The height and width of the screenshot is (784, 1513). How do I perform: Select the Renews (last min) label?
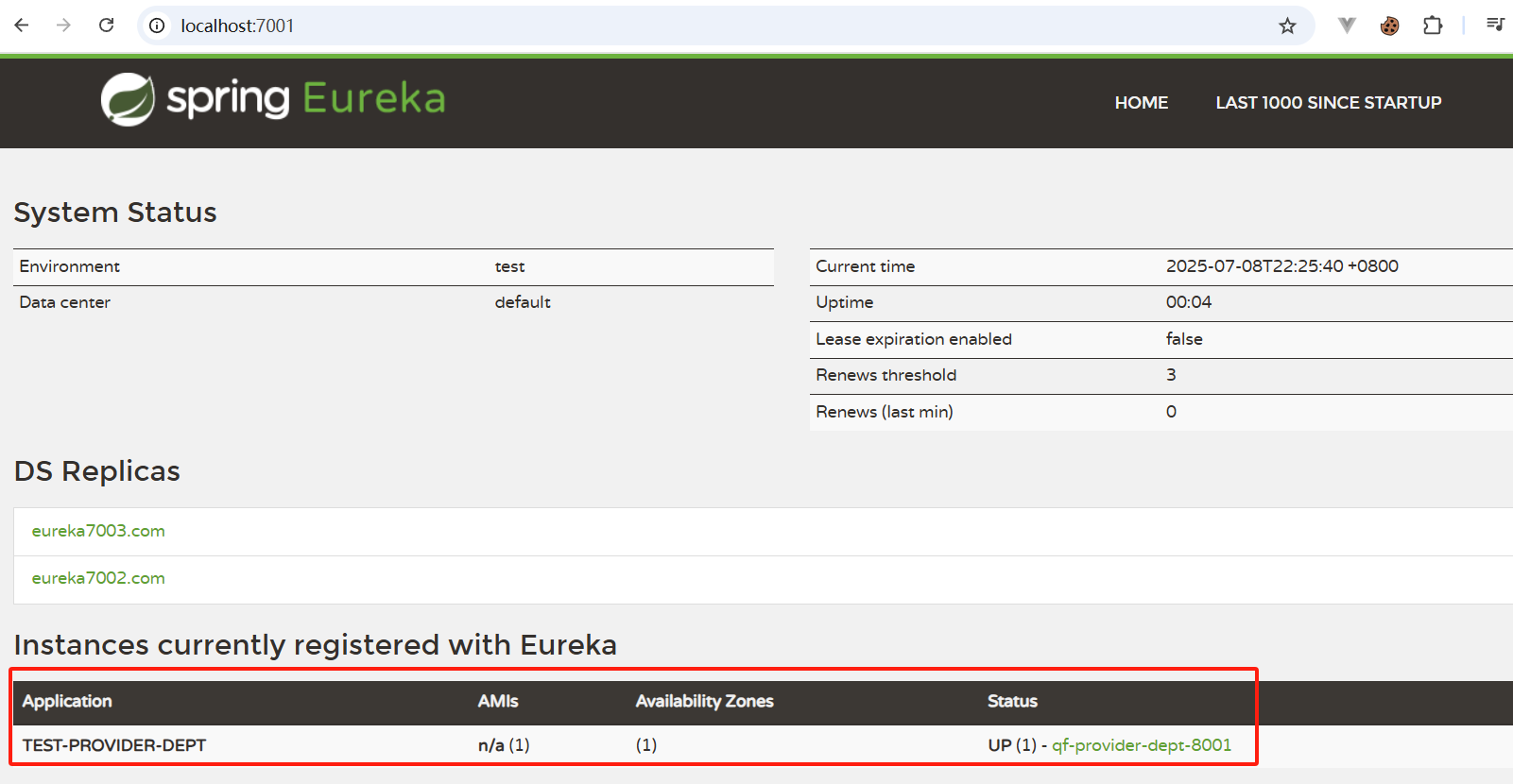pyautogui.click(x=885, y=412)
